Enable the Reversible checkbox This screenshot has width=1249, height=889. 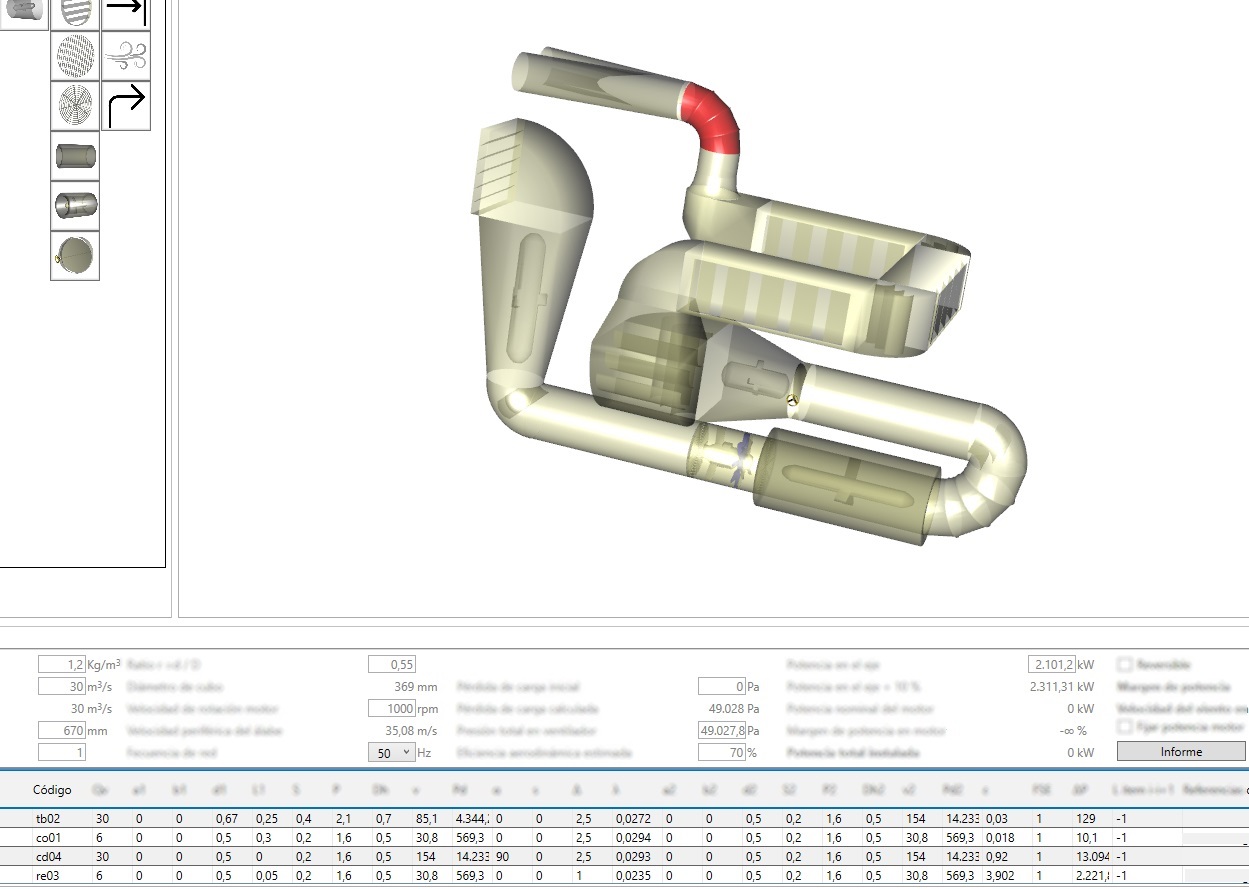[x=1124, y=664]
